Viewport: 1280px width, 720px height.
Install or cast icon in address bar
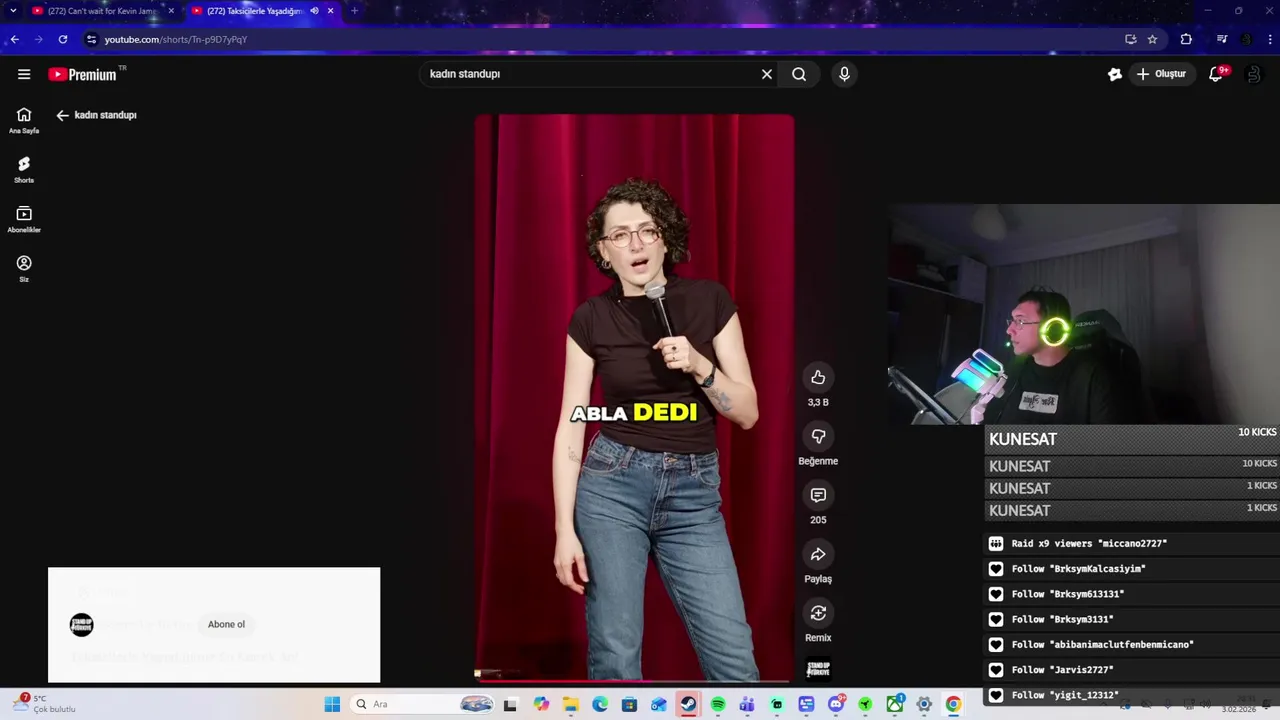point(1130,39)
